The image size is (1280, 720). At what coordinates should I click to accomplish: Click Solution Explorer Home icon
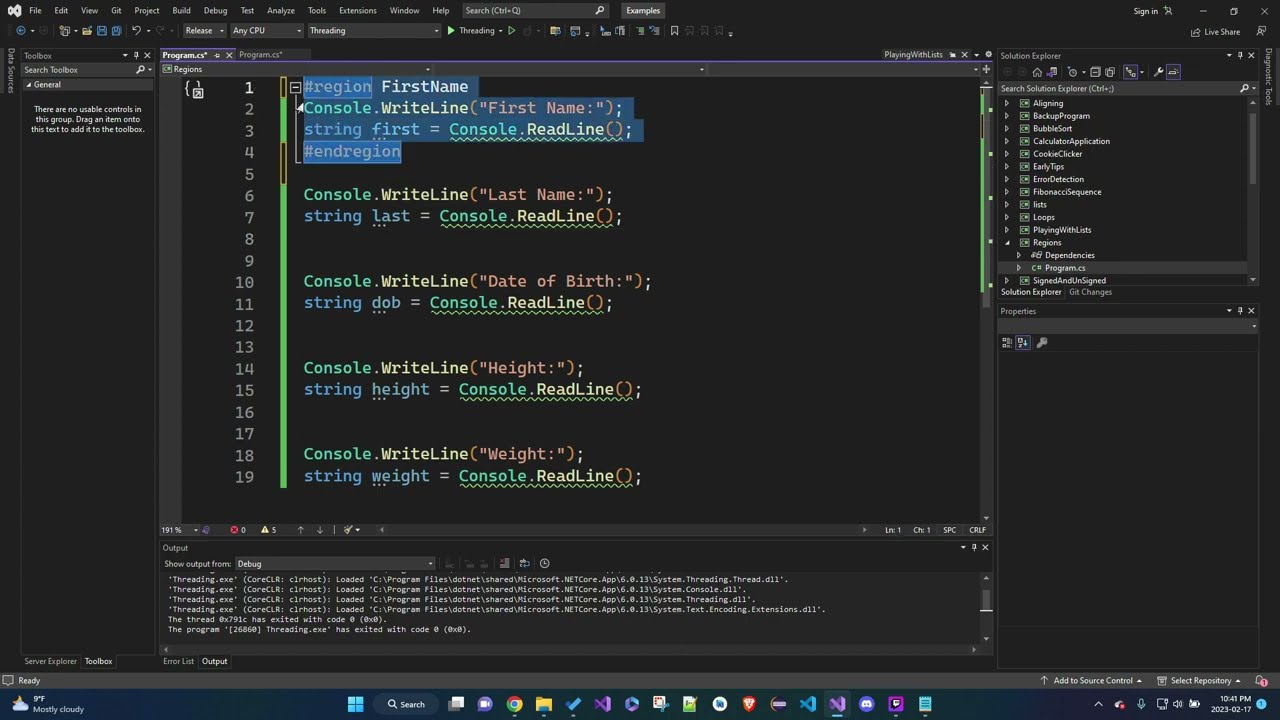click(x=1037, y=72)
